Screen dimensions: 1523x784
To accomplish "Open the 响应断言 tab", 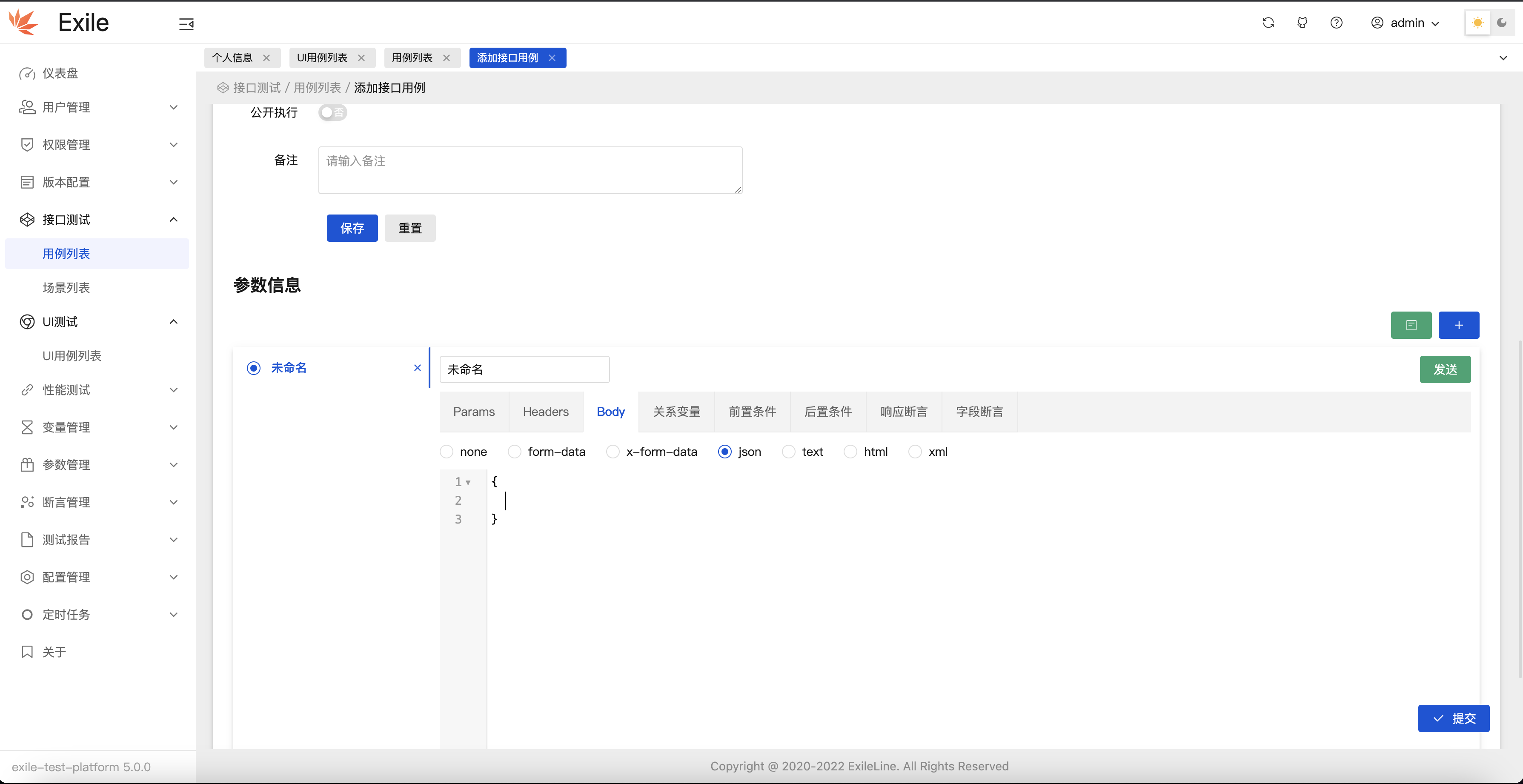I will tap(903, 412).
